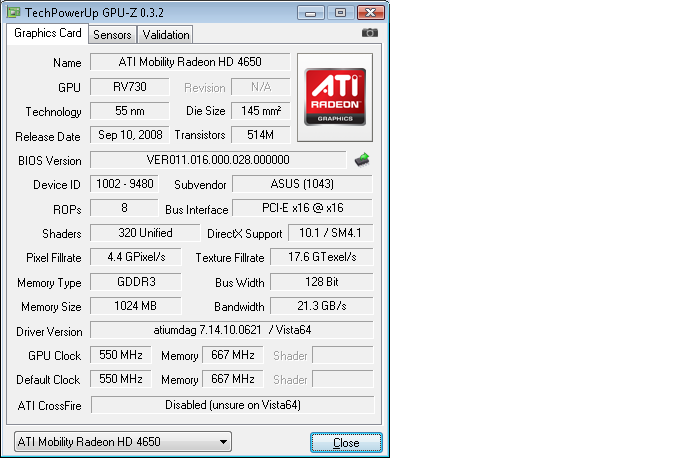Click the "Bus Interface" label
683x458 pixels.
point(196,210)
